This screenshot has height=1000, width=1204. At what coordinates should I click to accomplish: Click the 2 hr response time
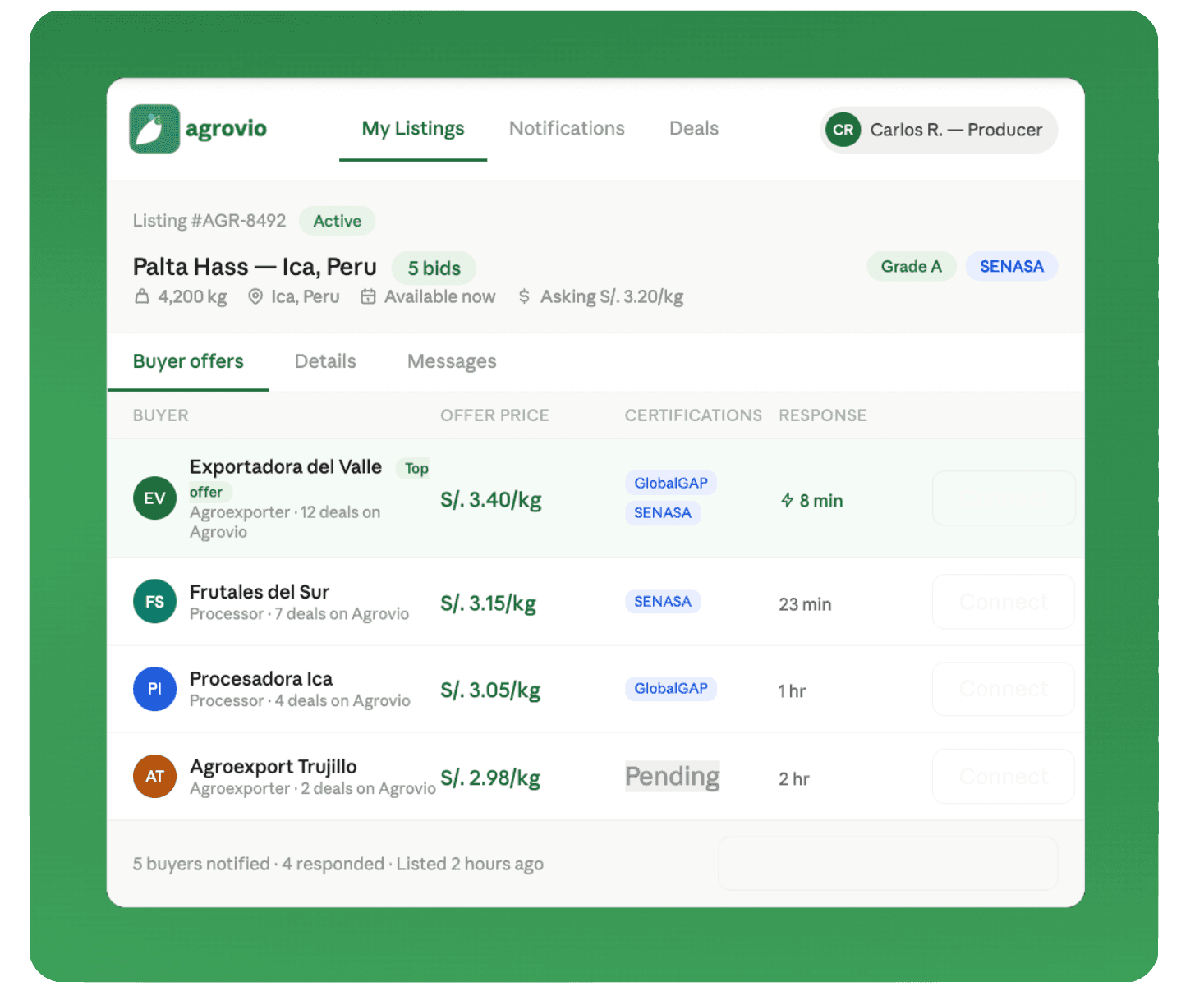coord(794,779)
